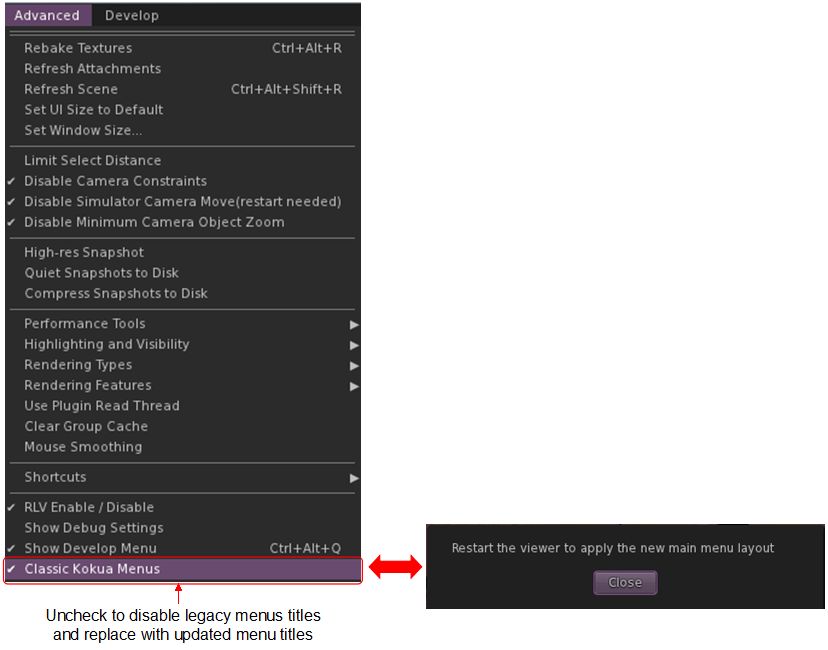This screenshot has width=828, height=650.
Task: Toggle Disable Camera Constraints checkbox
Action: click(x=115, y=181)
